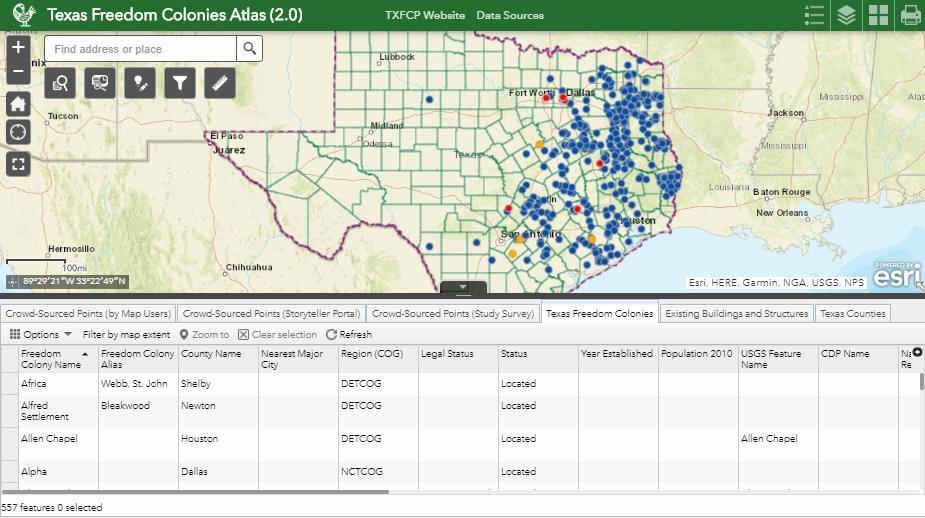Click the Legal Status column header
The width and height of the screenshot is (925, 518).
[x=458, y=359]
